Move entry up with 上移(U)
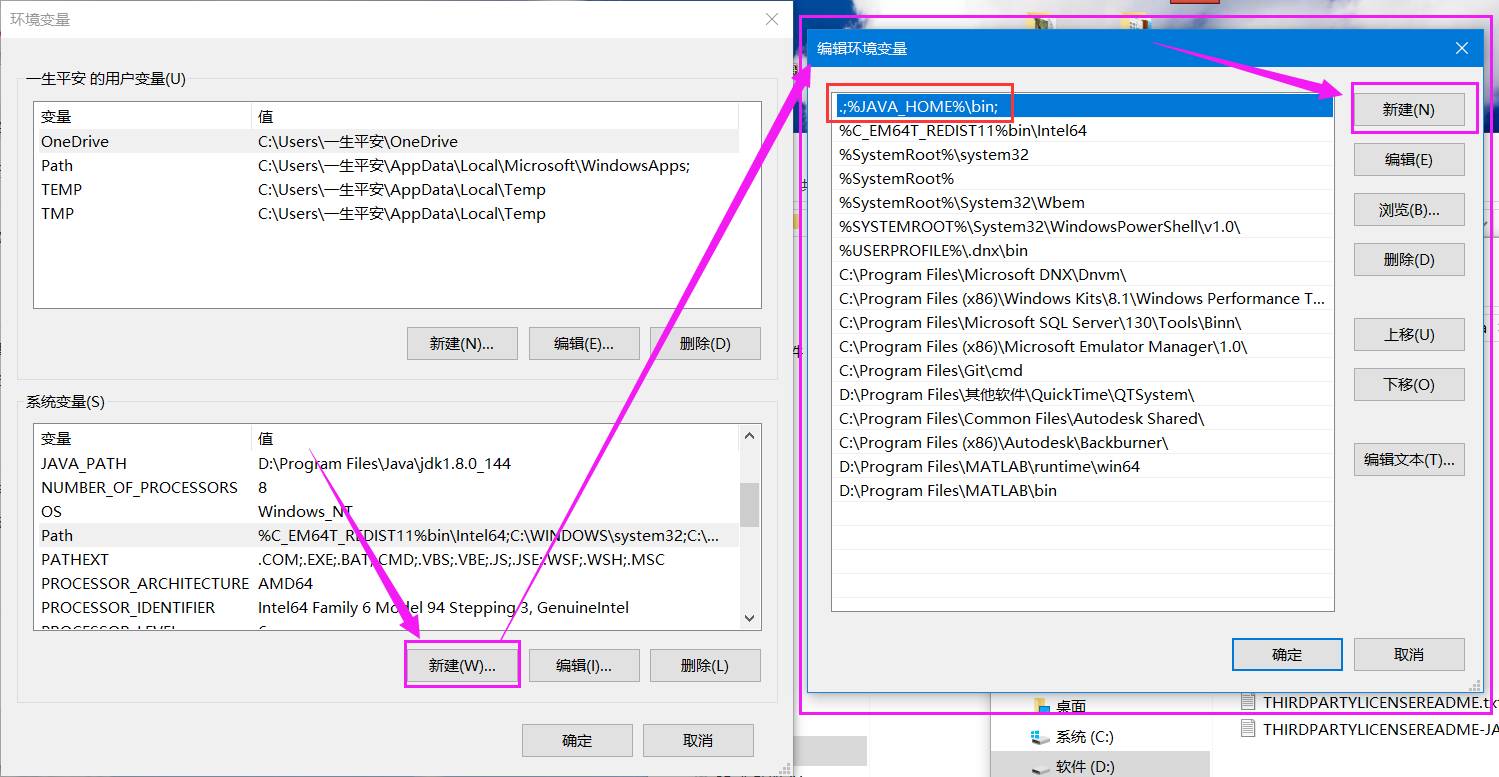The width and height of the screenshot is (1499, 777). coord(1408,335)
